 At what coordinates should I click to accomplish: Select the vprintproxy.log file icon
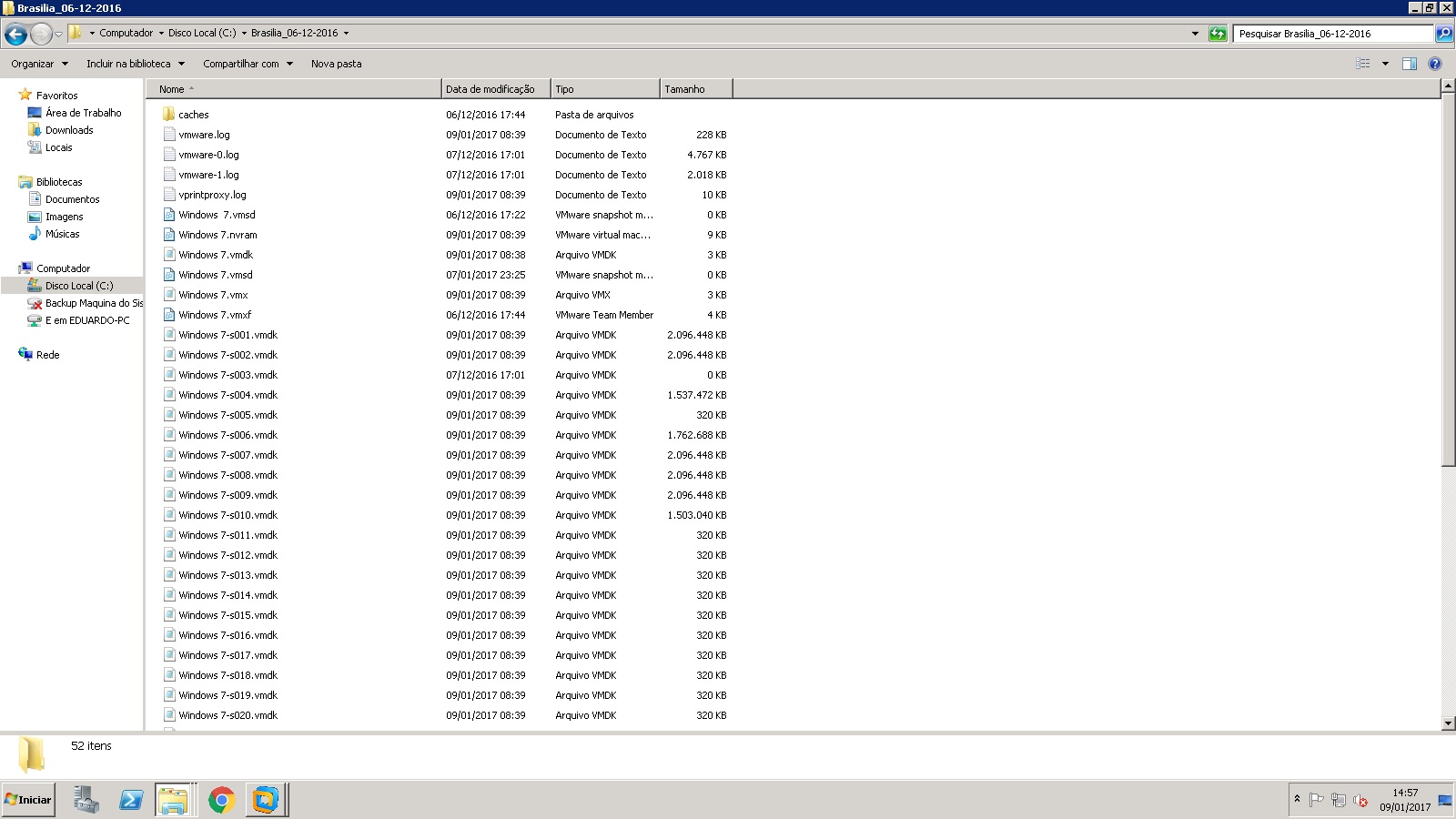[169, 195]
